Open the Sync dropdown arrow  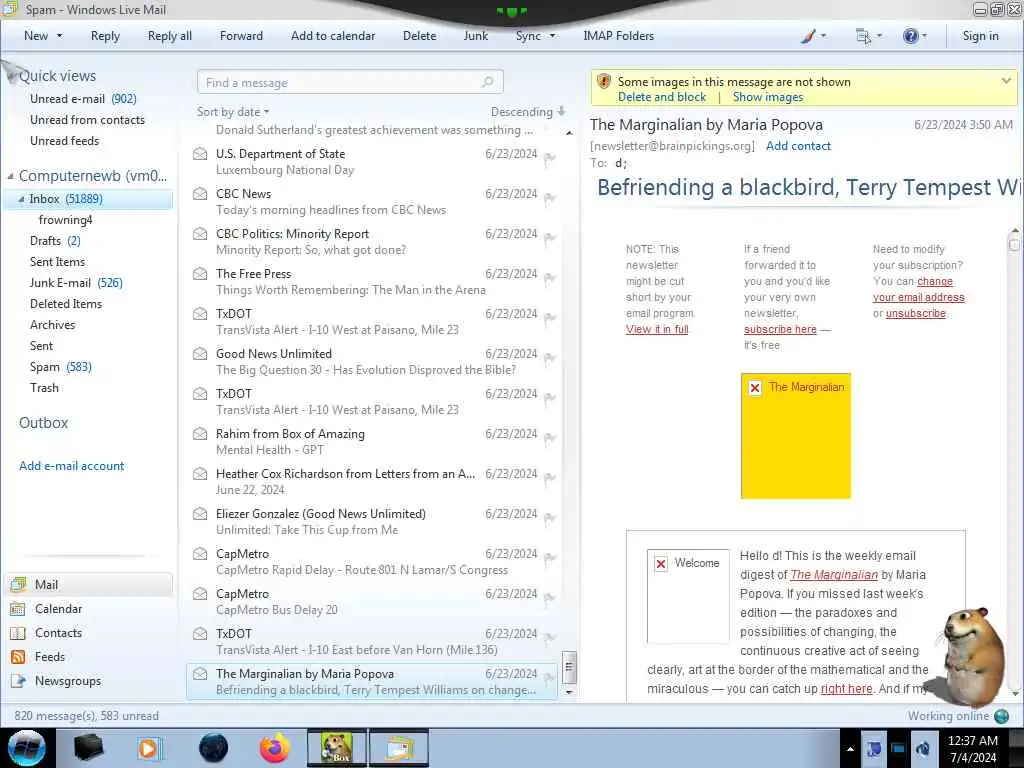(x=552, y=36)
